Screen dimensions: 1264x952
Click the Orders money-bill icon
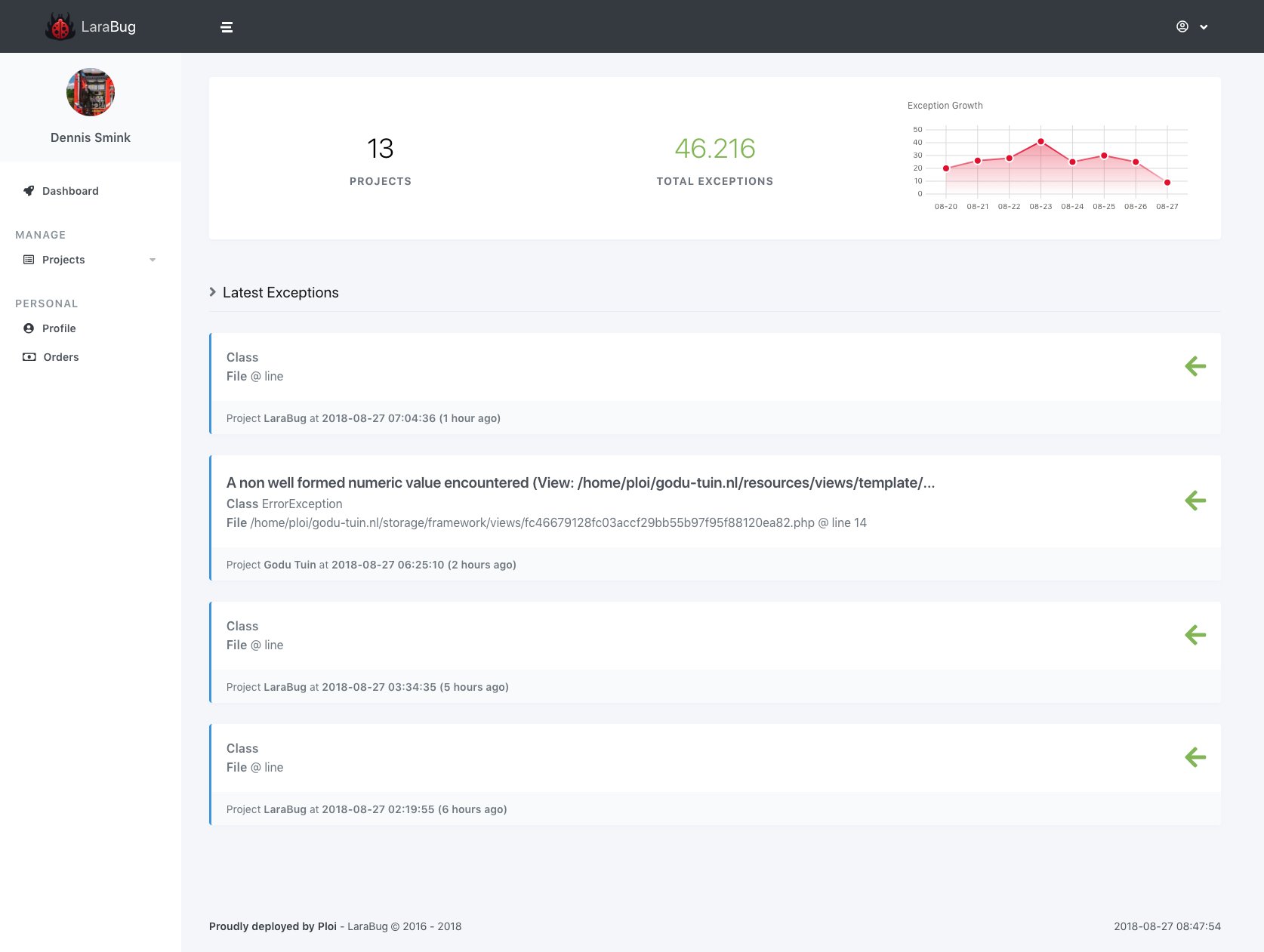(29, 357)
